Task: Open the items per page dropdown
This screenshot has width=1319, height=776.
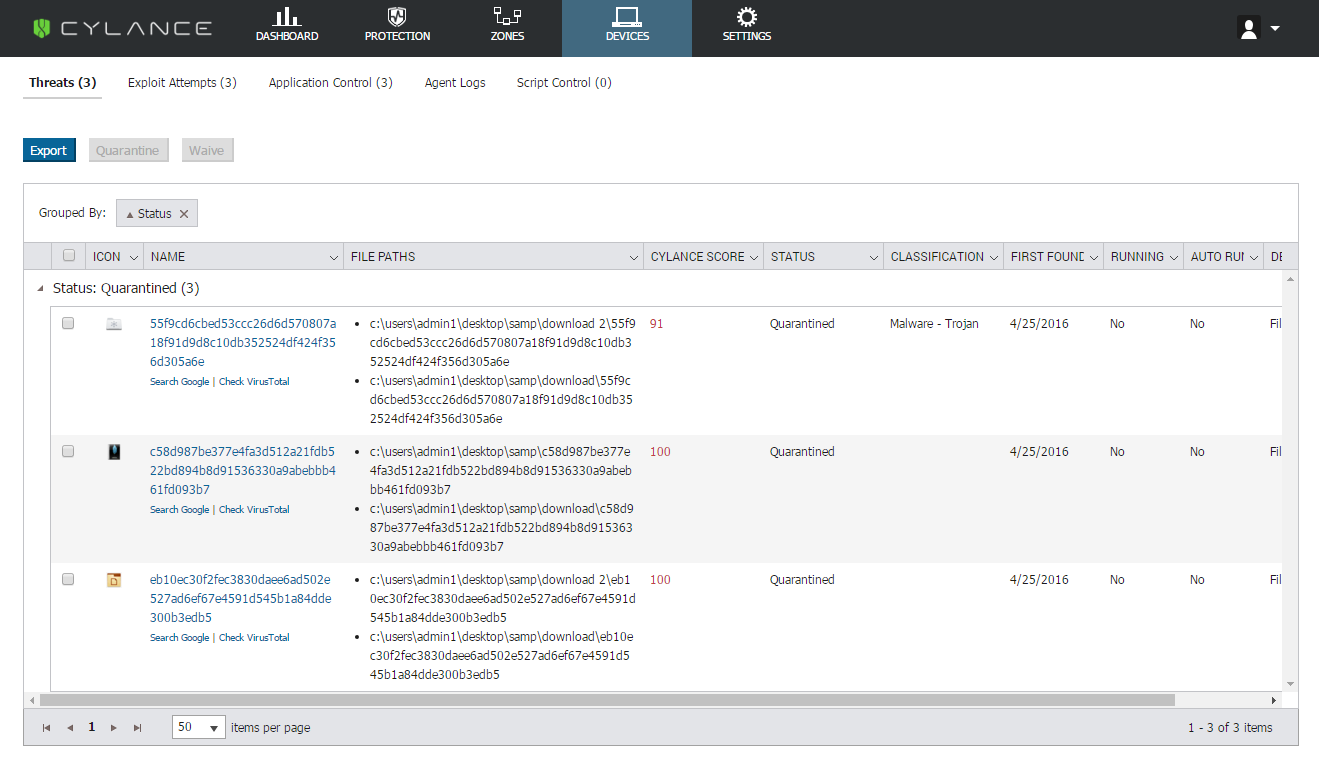Action: (199, 728)
